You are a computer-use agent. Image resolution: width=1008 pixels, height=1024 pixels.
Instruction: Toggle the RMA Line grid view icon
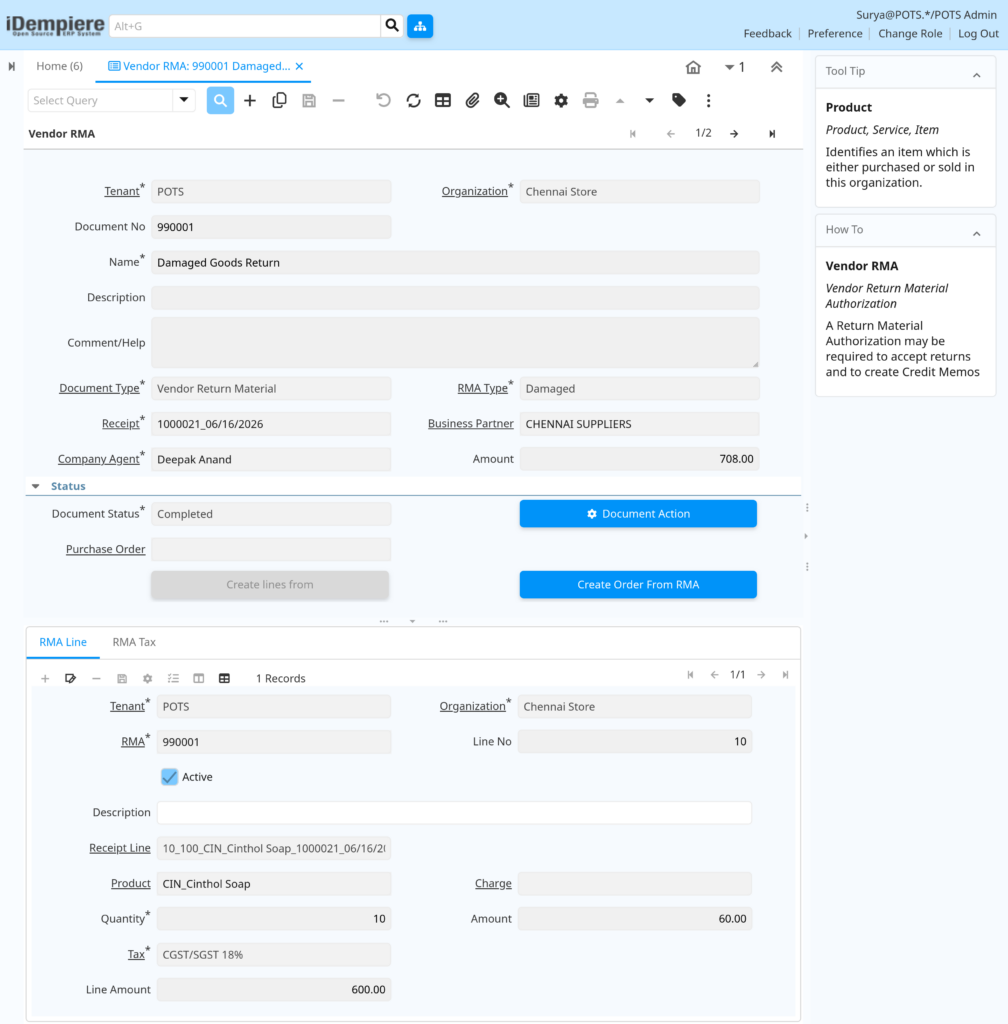tap(225, 679)
